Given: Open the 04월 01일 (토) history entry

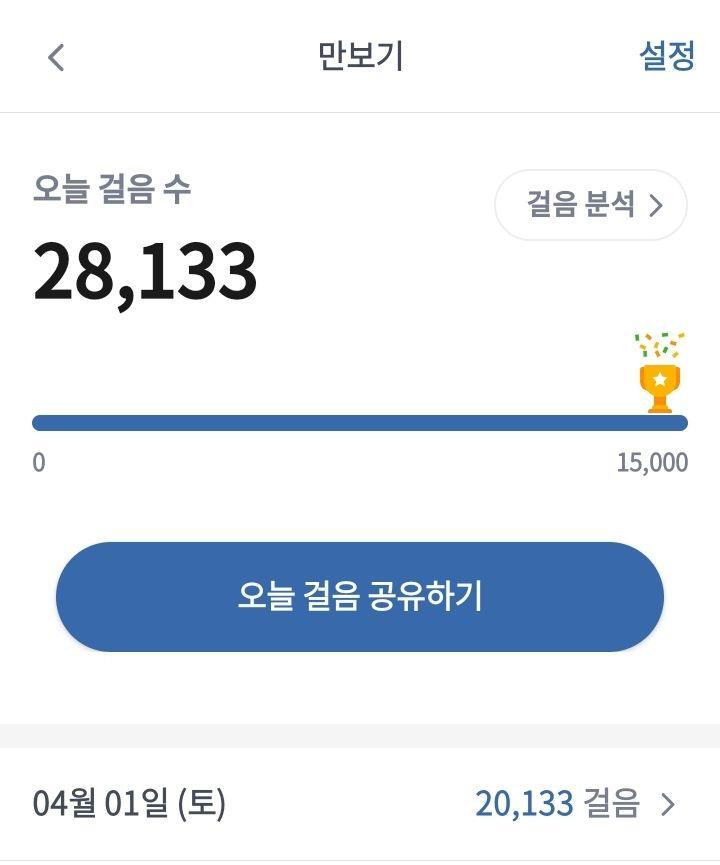Looking at the screenshot, I should 360,803.
